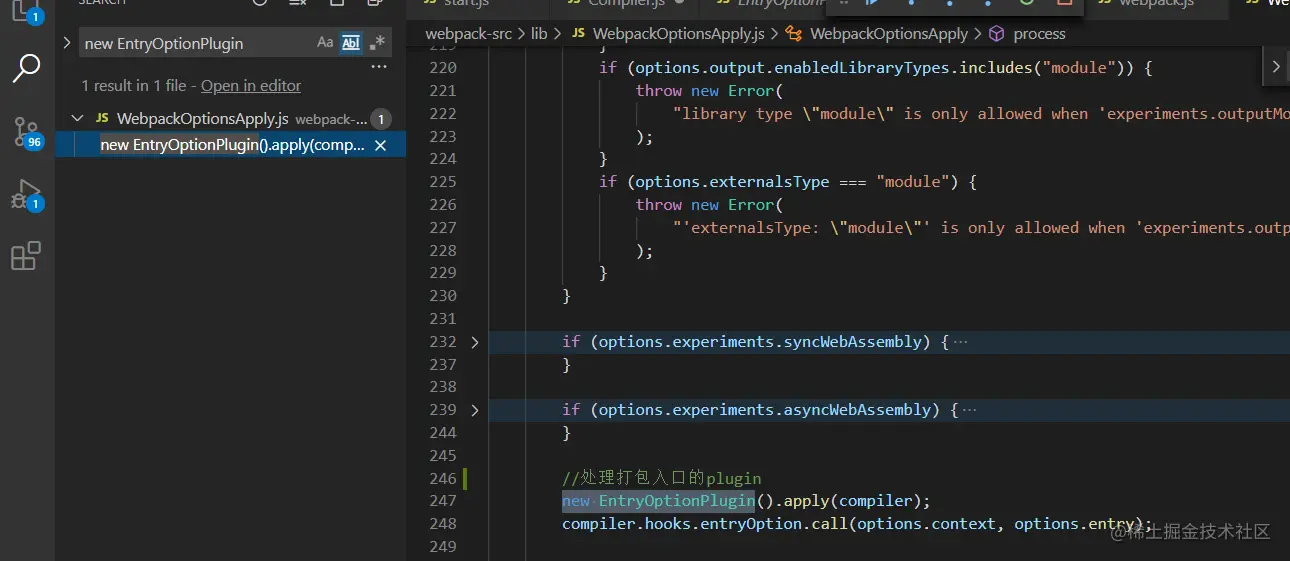Toggle Match Case (Aa) in the search box
Screen dimensions: 1290x561
[325, 43]
